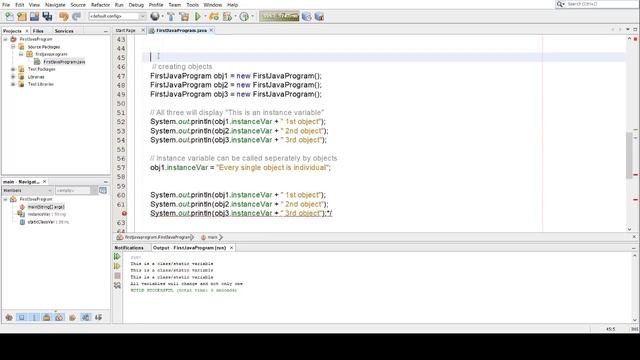
Task: Switch to the Files tab
Action: click(38, 31)
